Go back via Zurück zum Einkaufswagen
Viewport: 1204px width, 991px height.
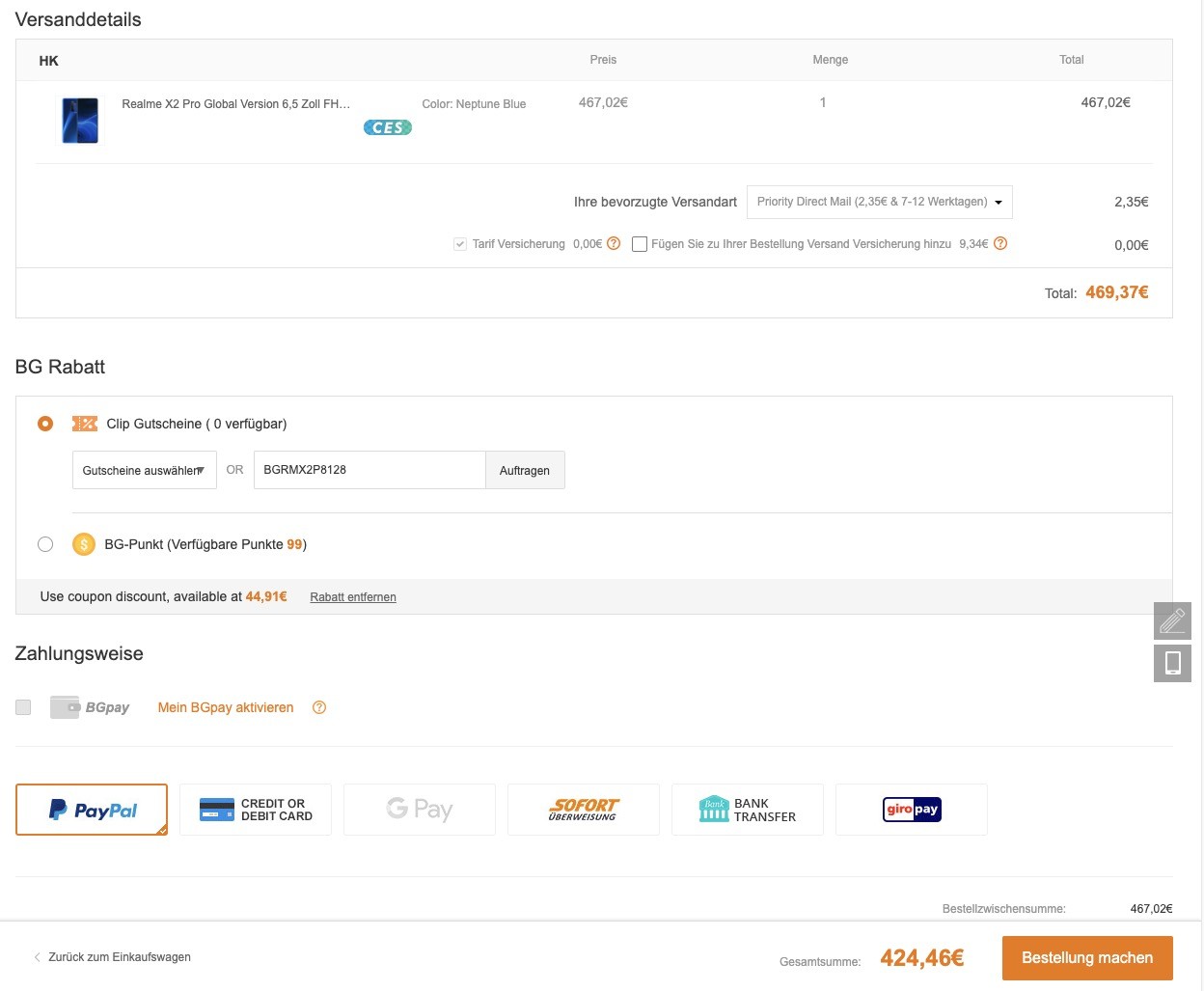tap(112, 957)
